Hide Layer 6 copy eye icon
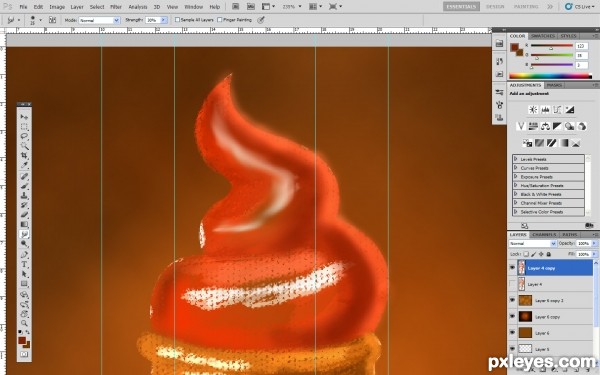Viewport: 600px width, 375px height. coord(512,316)
